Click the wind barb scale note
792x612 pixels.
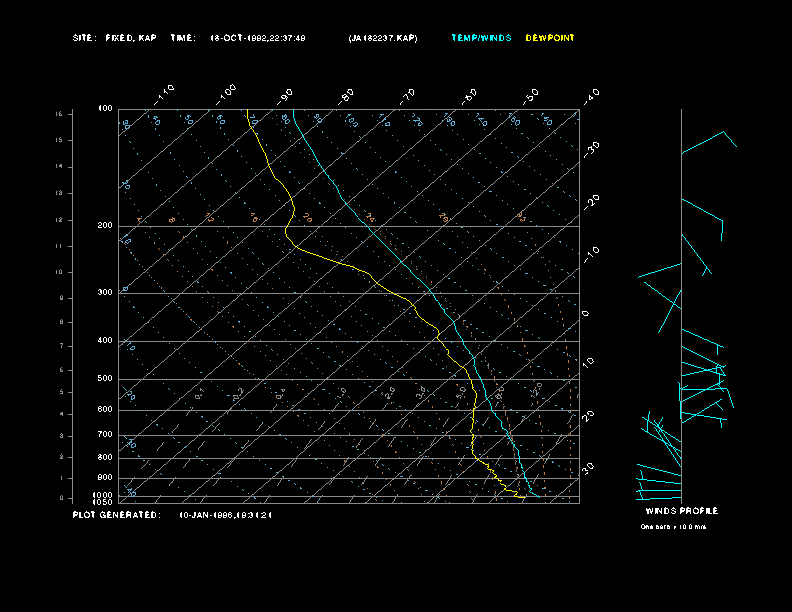pyautogui.click(x=673, y=526)
